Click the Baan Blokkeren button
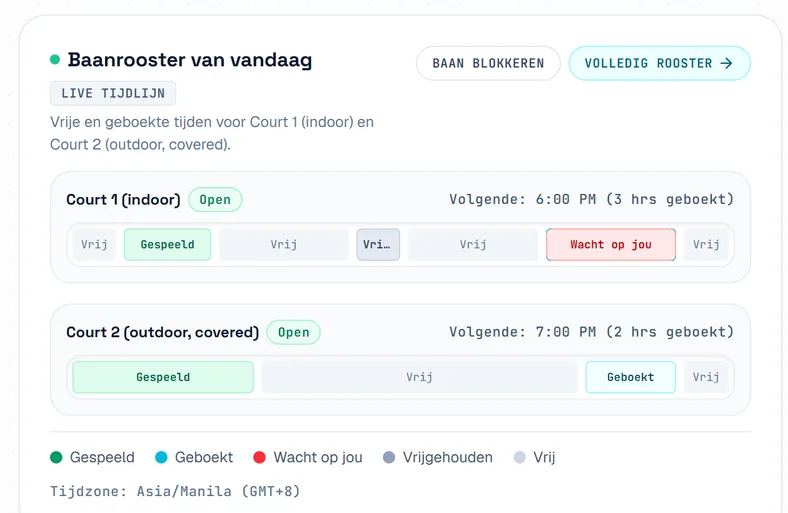The height and width of the screenshot is (513, 788). 488,63
